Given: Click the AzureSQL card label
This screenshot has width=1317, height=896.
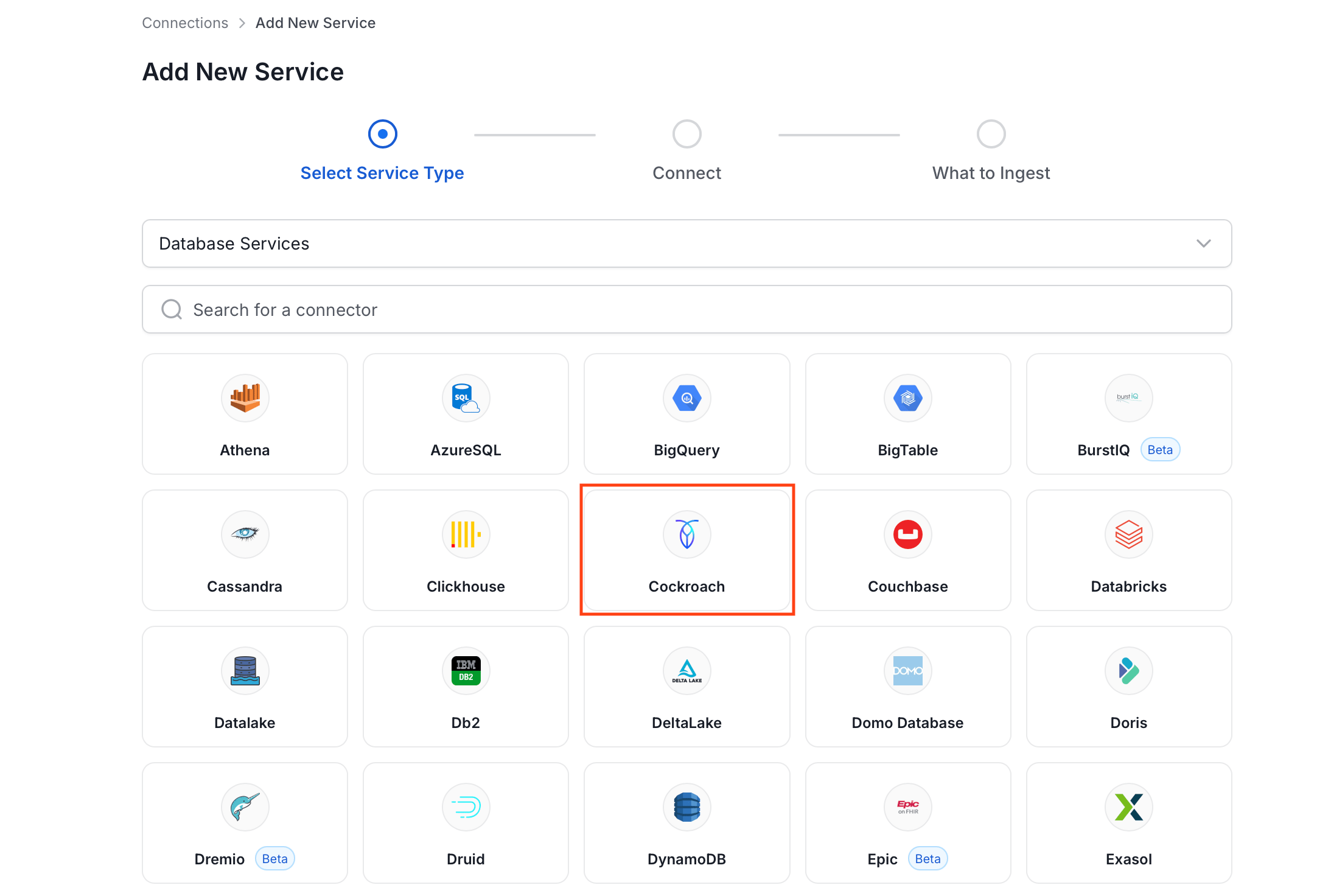Looking at the screenshot, I should (x=466, y=450).
